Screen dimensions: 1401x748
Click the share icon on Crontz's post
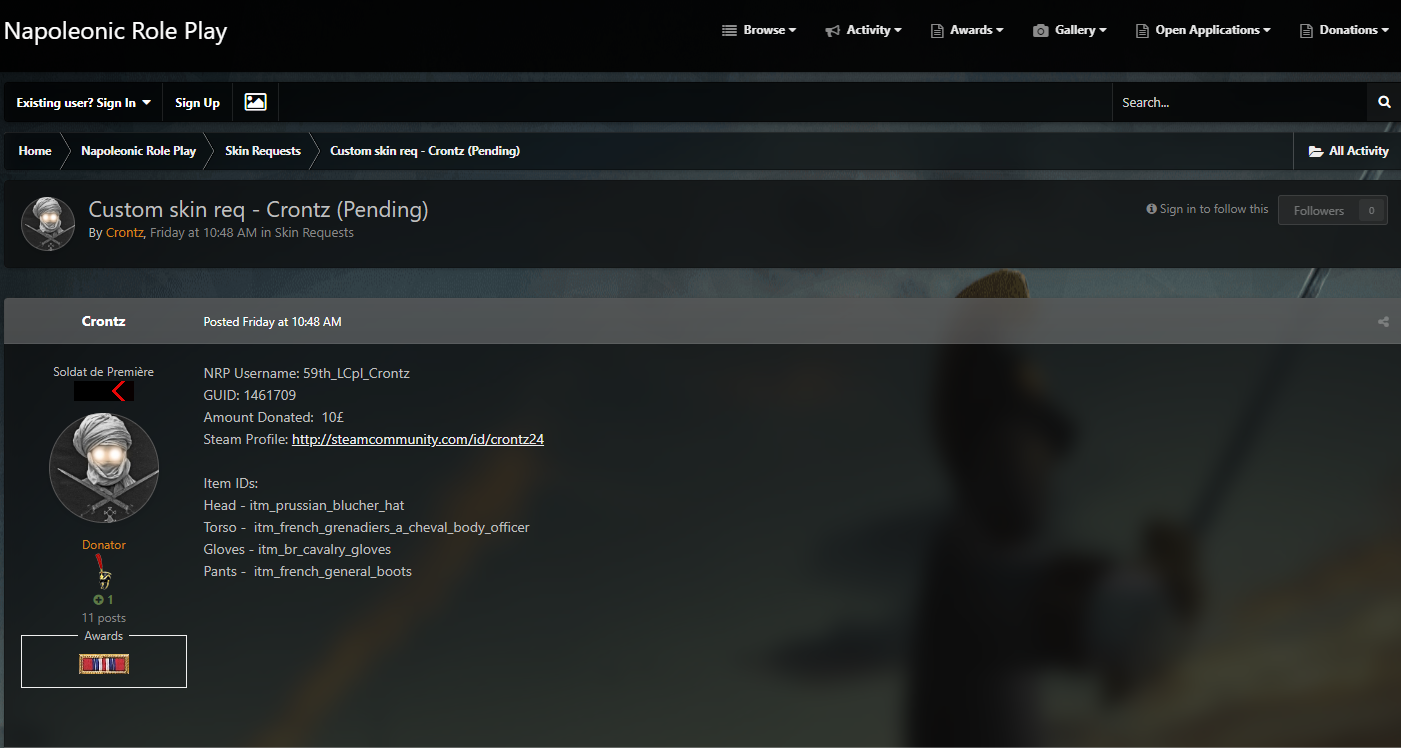tap(1383, 322)
